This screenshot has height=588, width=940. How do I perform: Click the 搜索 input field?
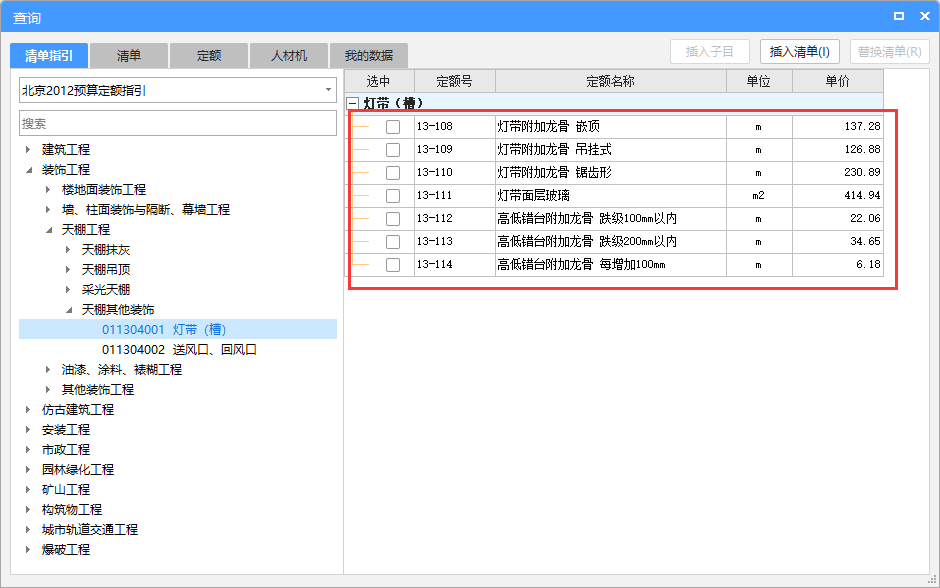pos(178,123)
